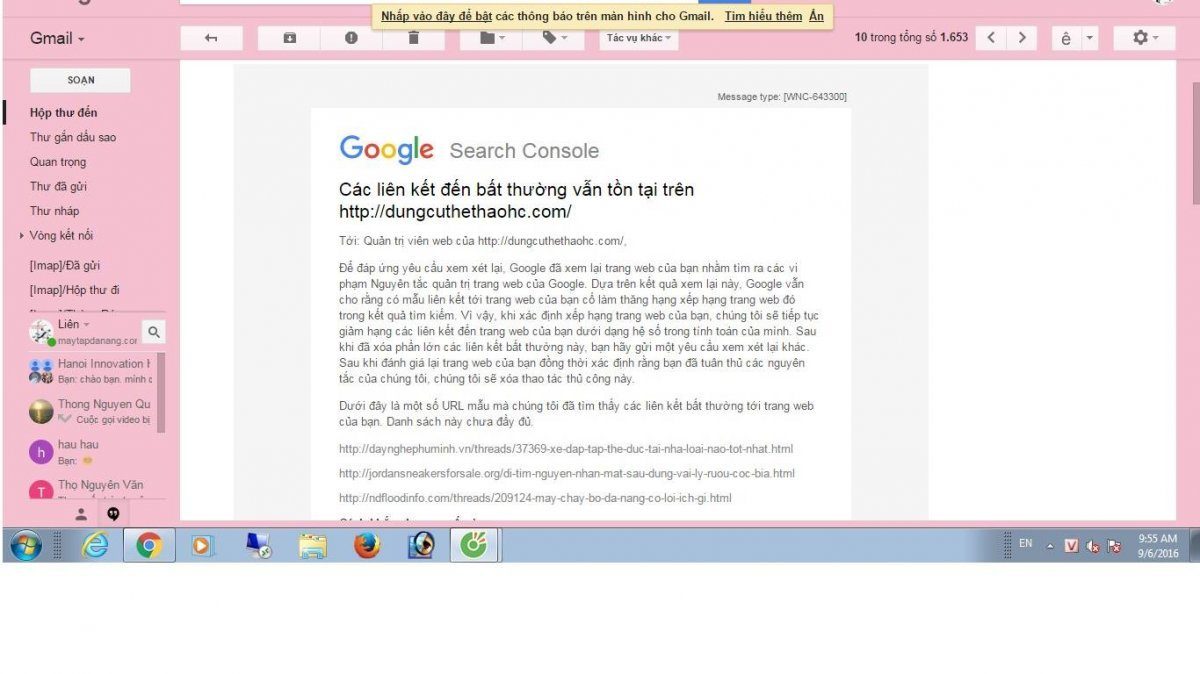Go to the newer message with the left chevron
Screen dimensions: 1200x674
[990, 38]
